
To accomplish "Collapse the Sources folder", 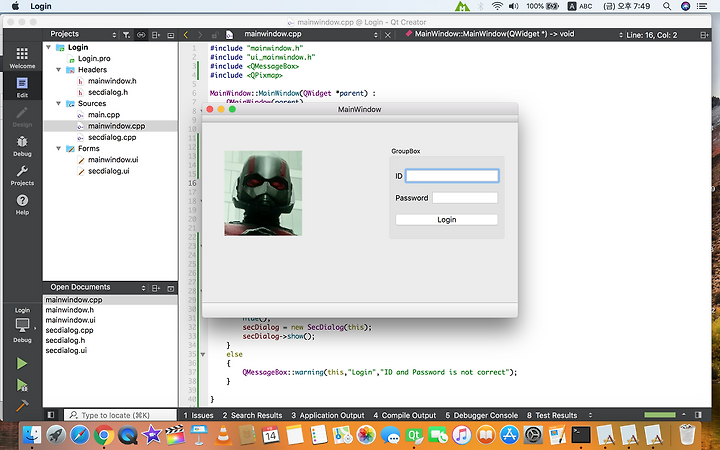I will click(x=58, y=103).
